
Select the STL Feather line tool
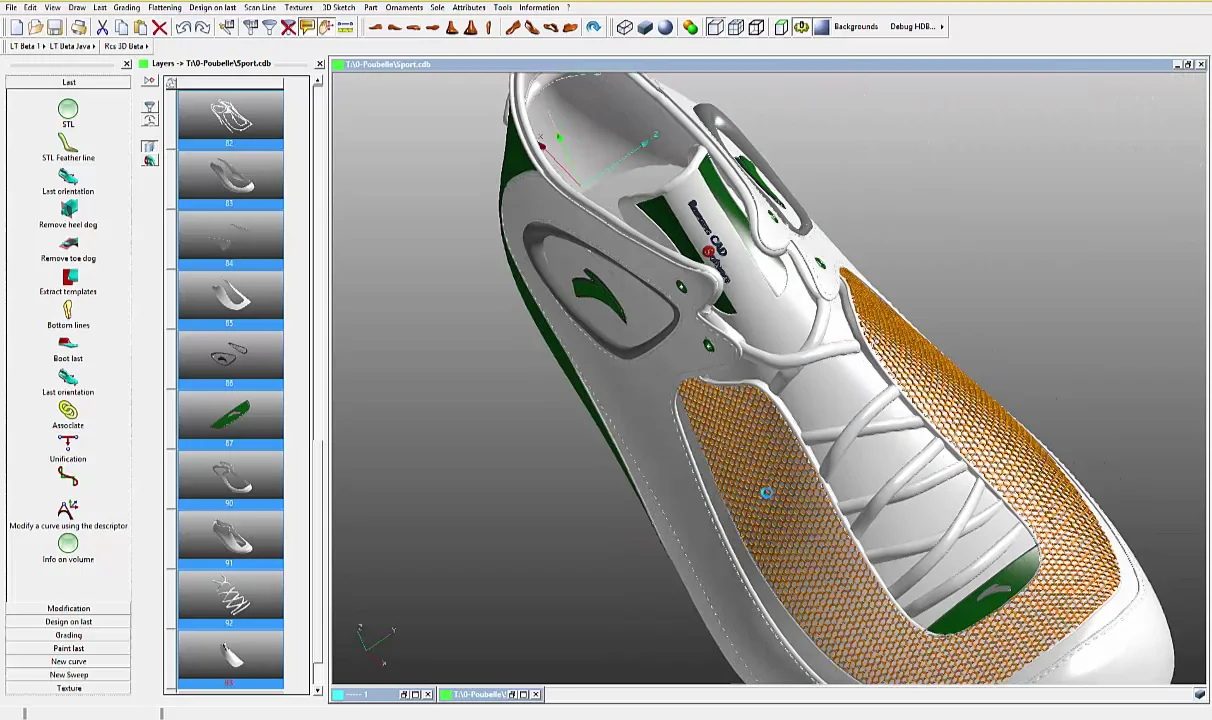pyautogui.click(x=68, y=148)
